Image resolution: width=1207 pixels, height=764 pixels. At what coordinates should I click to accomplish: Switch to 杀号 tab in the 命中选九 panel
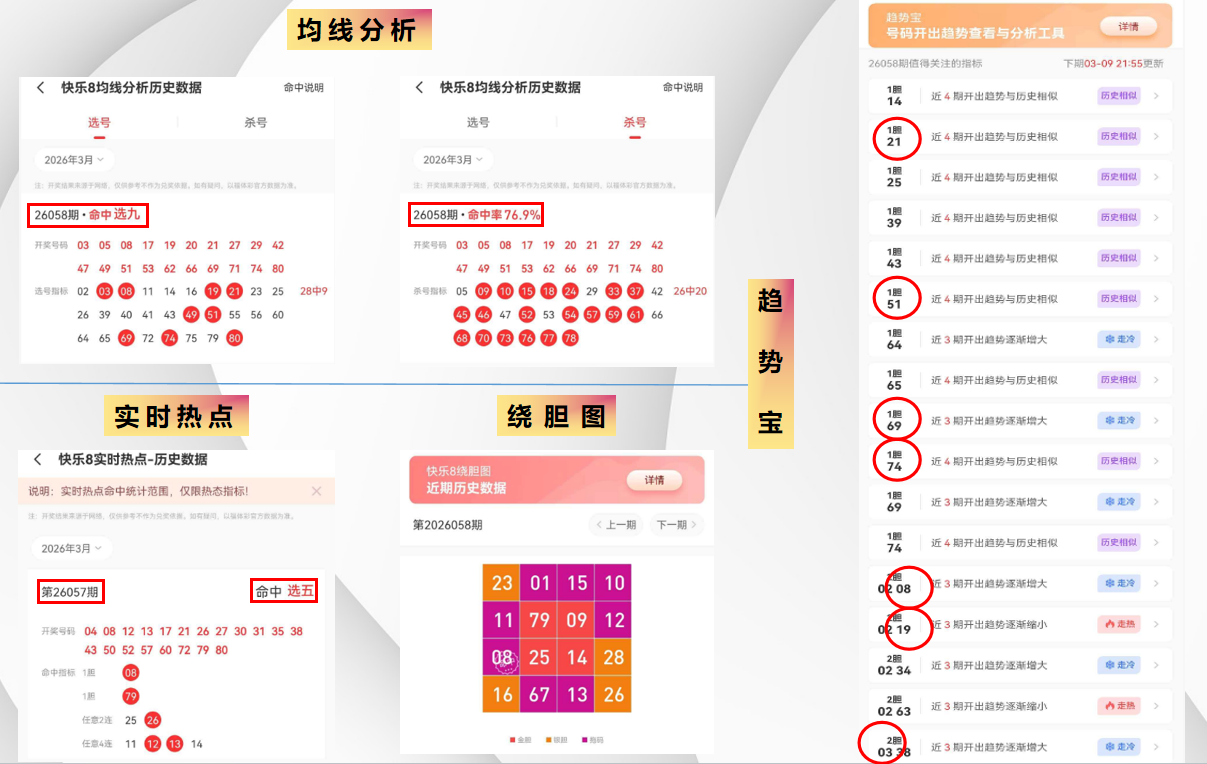256,122
